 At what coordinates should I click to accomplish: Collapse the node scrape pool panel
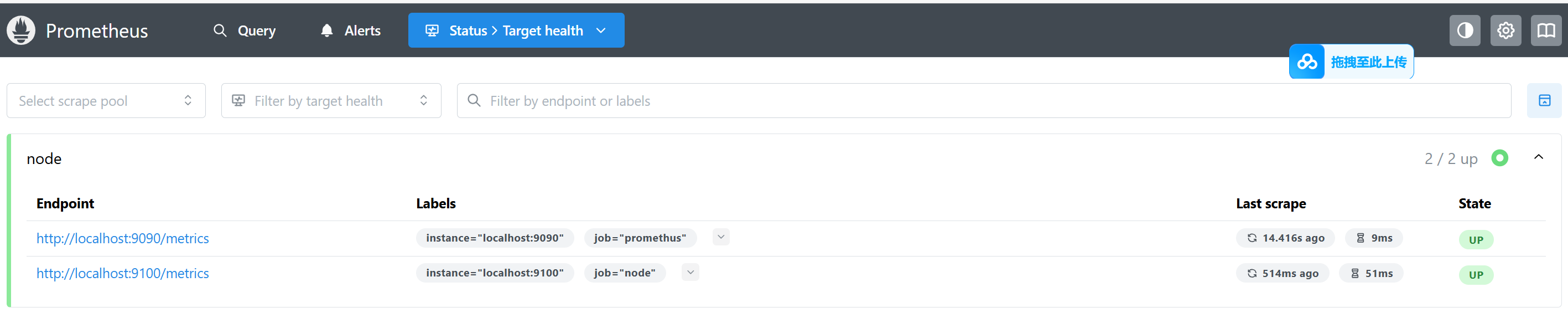click(1538, 157)
